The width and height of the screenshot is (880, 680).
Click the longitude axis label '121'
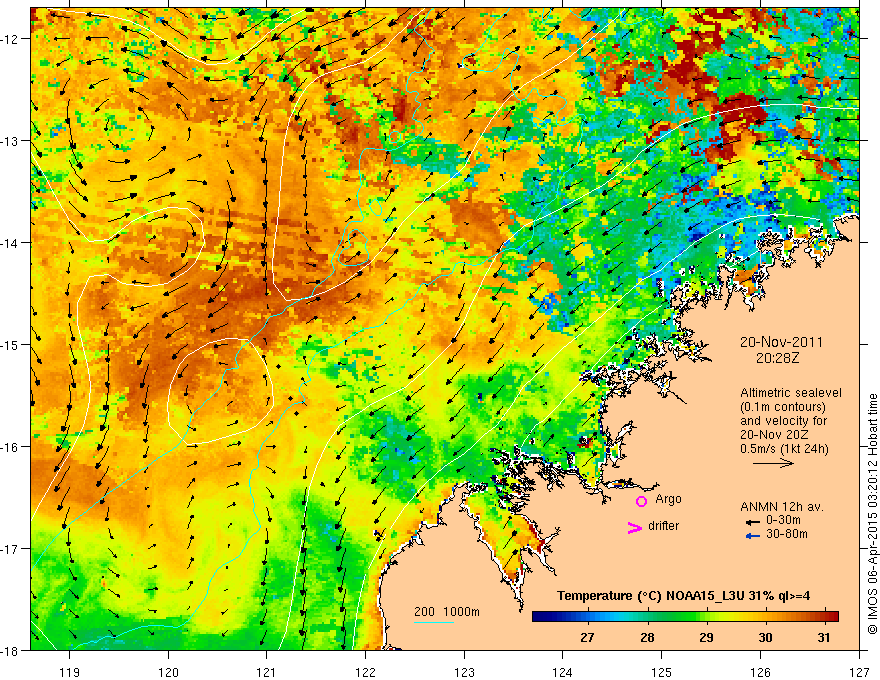point(267,672)
